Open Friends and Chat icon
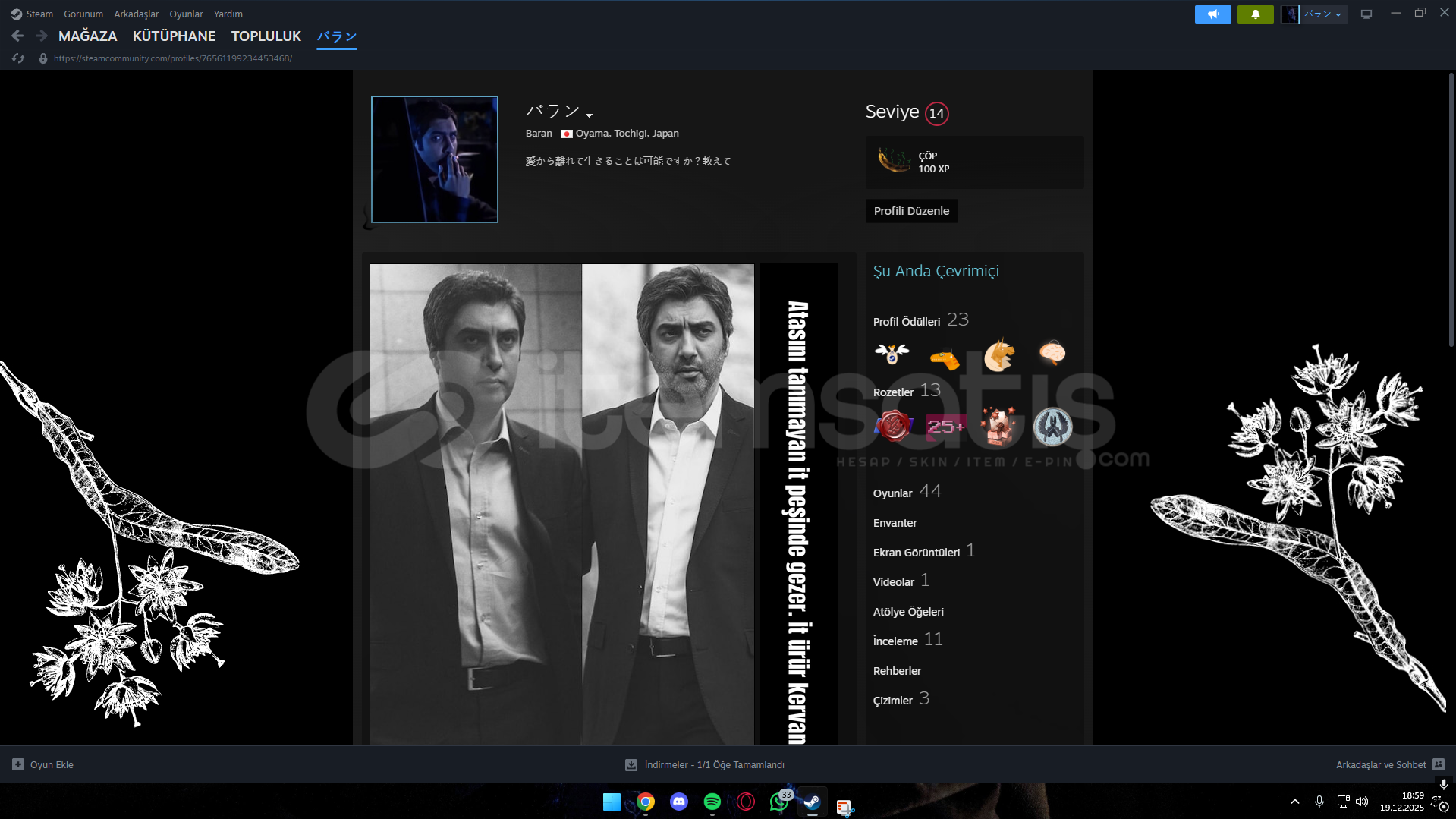 click(1439, 764)
